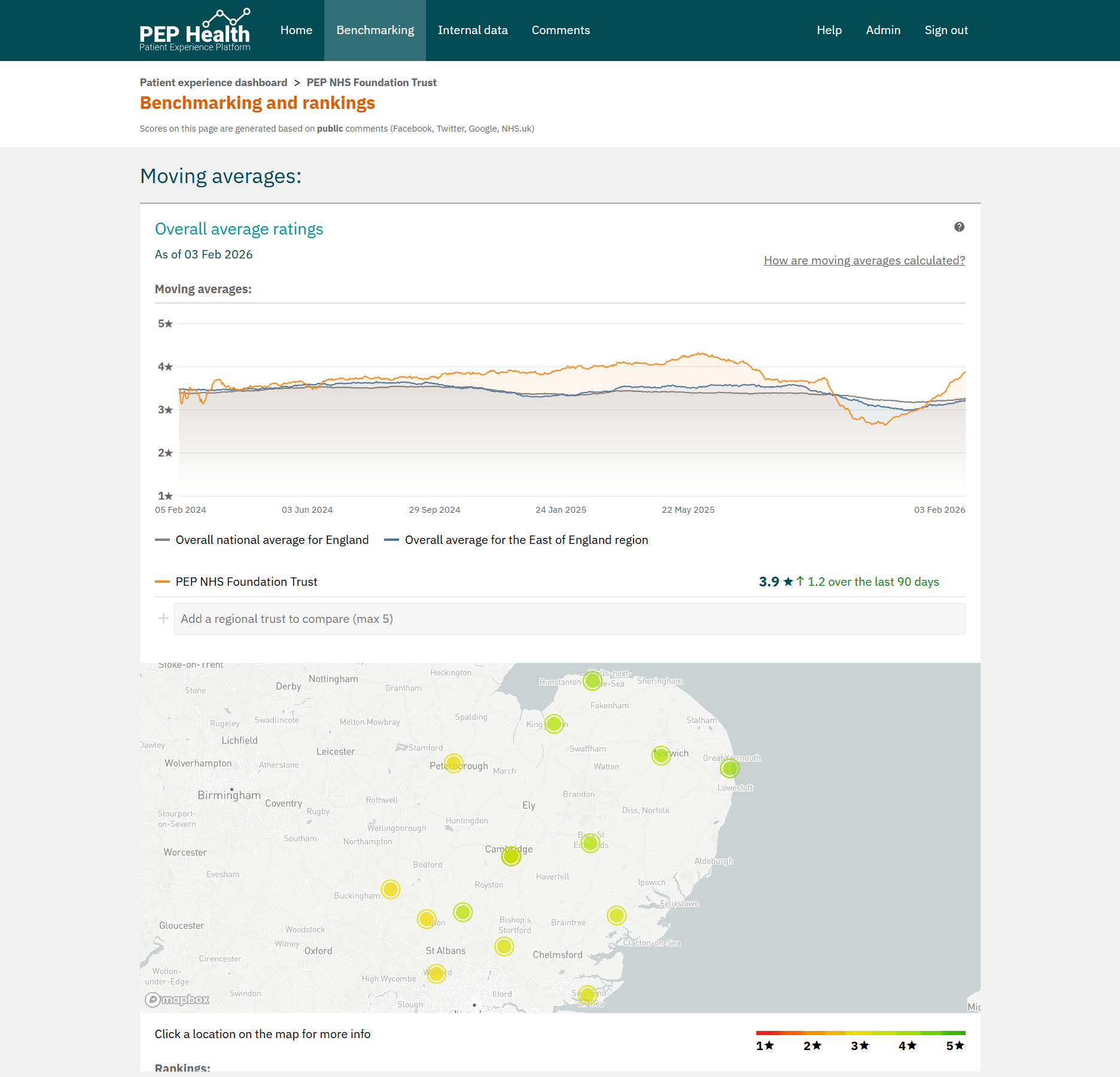
Task: Select the Great Yarmouth map marker
Action: pyautogui.click(x=730, y=768)
